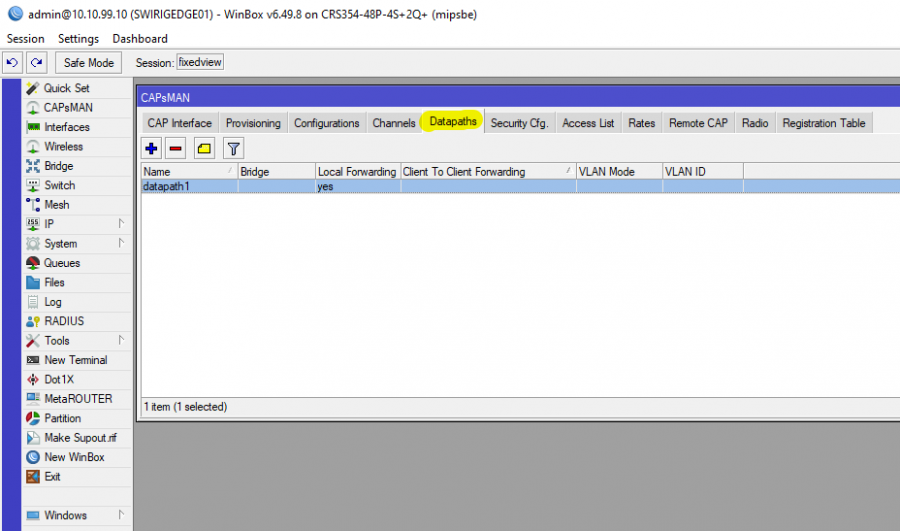The width and height of the screenshot is (900, 531).
Task: Switch to the Security Cfg. tab
Action: coord(519,123)
